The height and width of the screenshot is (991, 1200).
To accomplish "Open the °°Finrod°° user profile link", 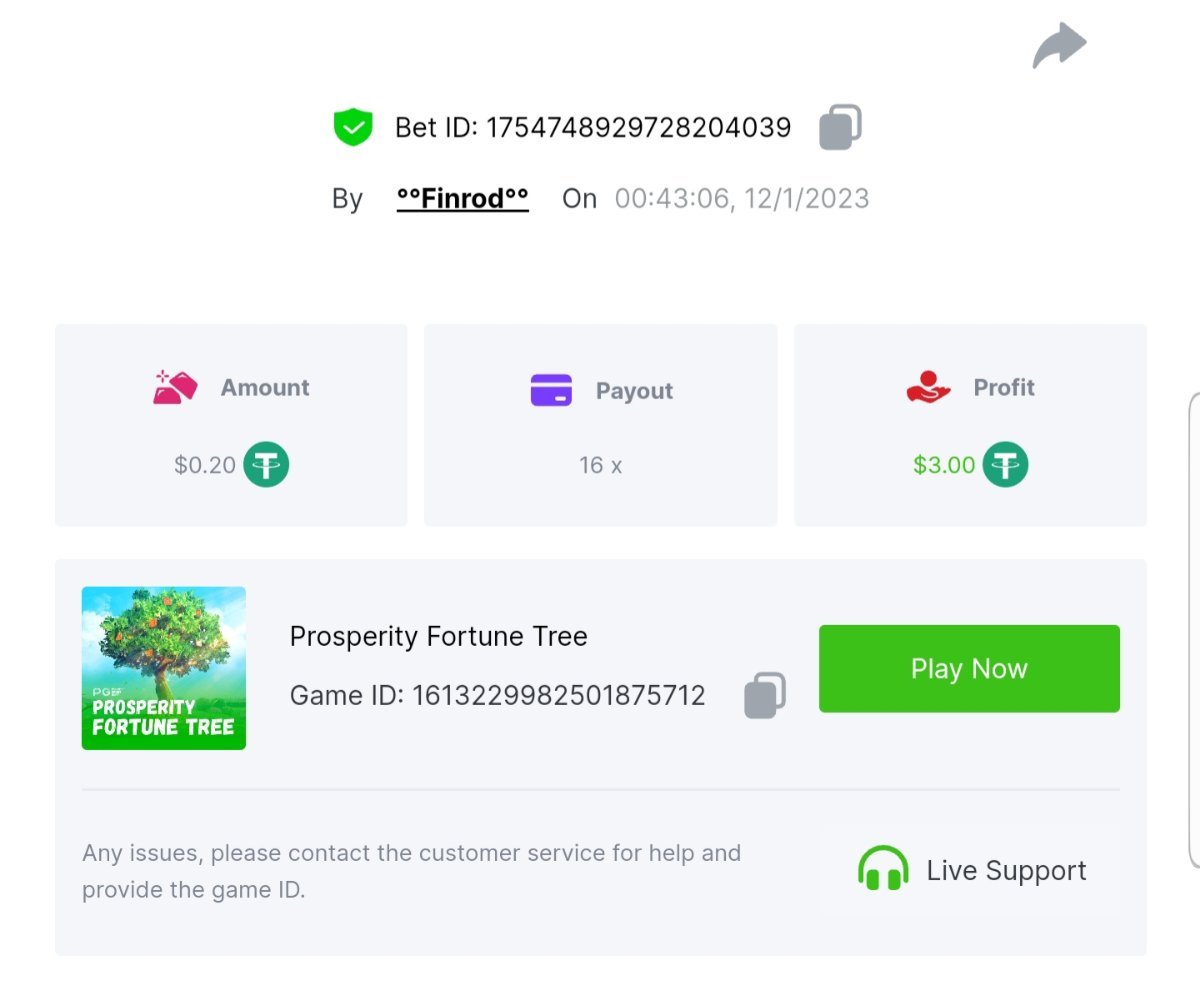I will (x=462, y=199).
